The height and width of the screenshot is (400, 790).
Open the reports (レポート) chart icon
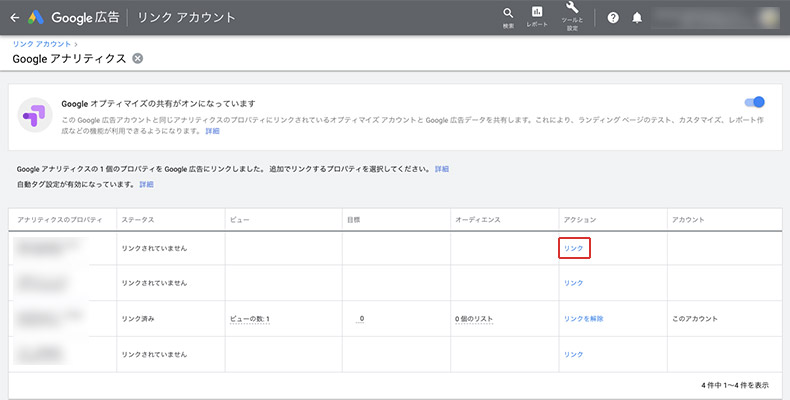[x=537, y=12]
